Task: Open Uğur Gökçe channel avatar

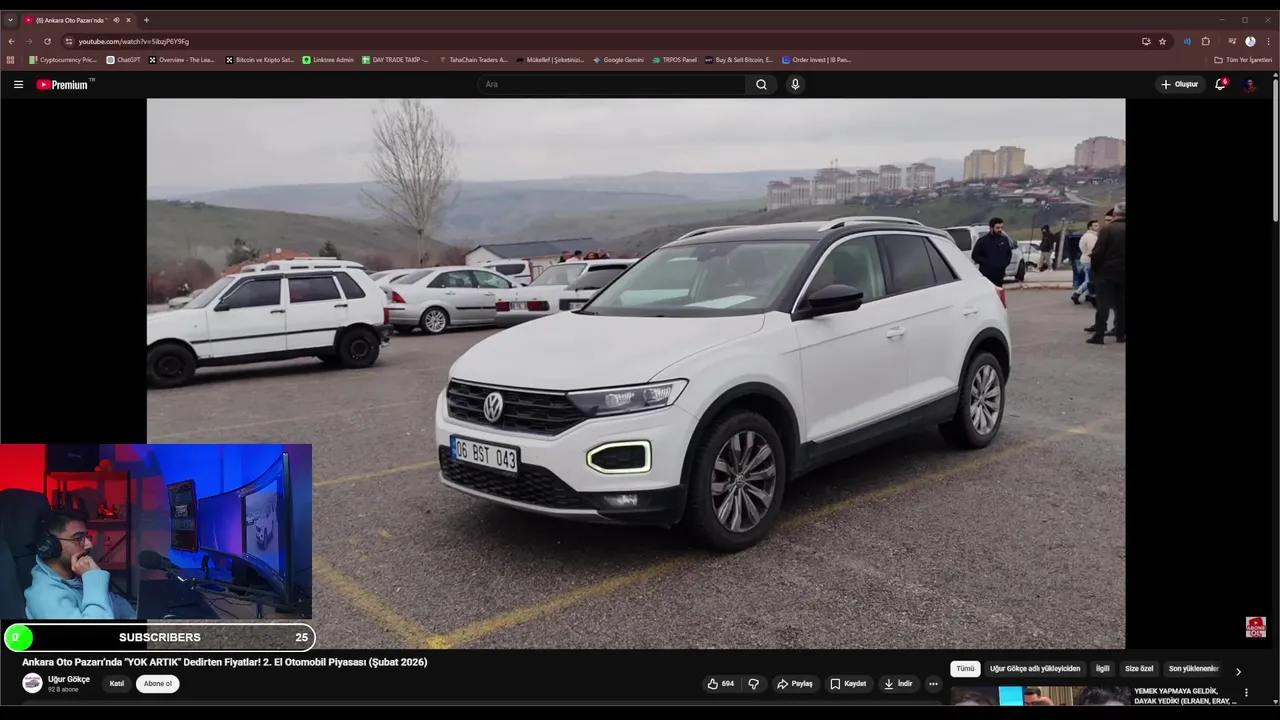Action: (32, 683)
